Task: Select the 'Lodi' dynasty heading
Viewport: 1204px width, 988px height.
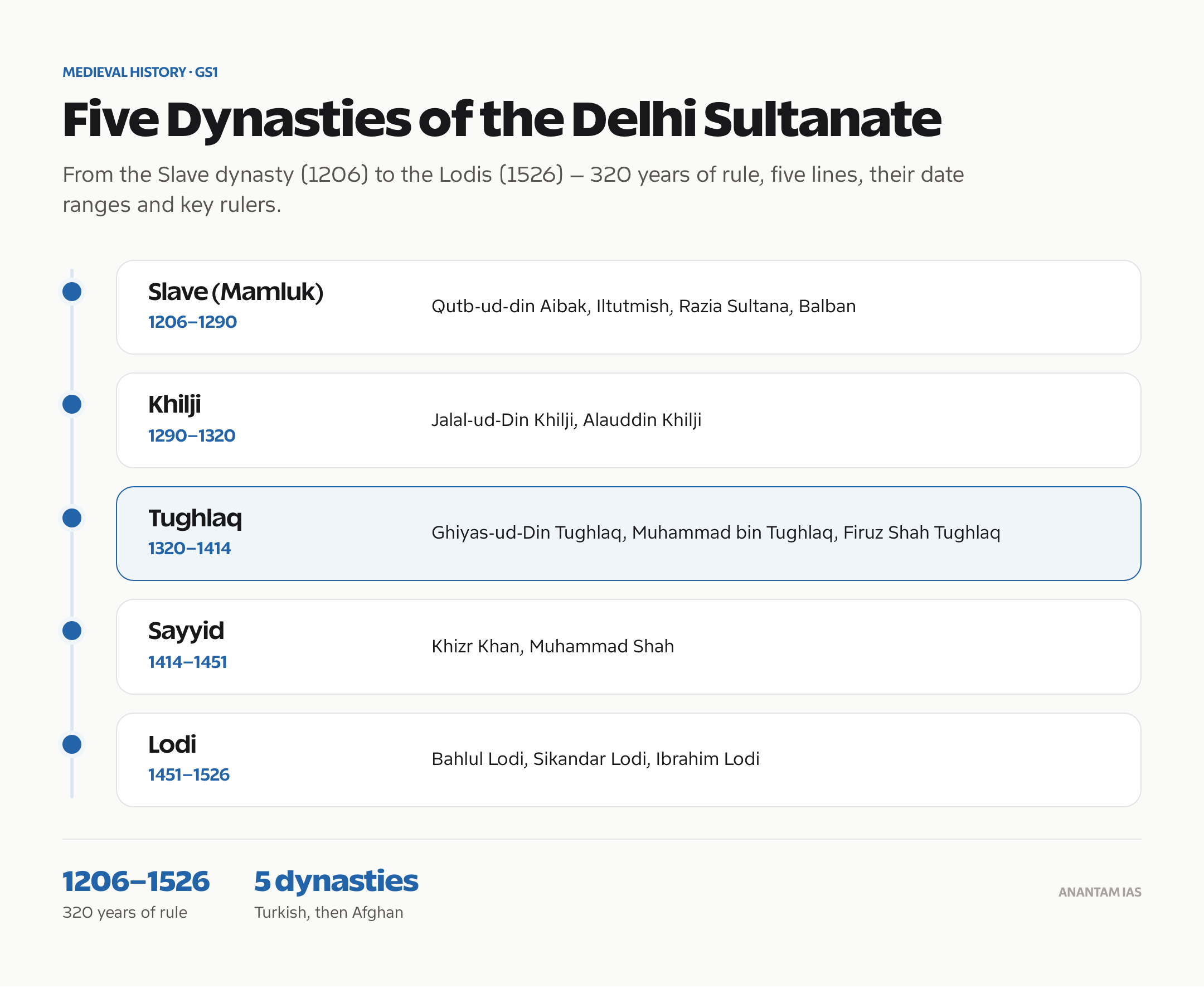Action: tap(172, 744)
